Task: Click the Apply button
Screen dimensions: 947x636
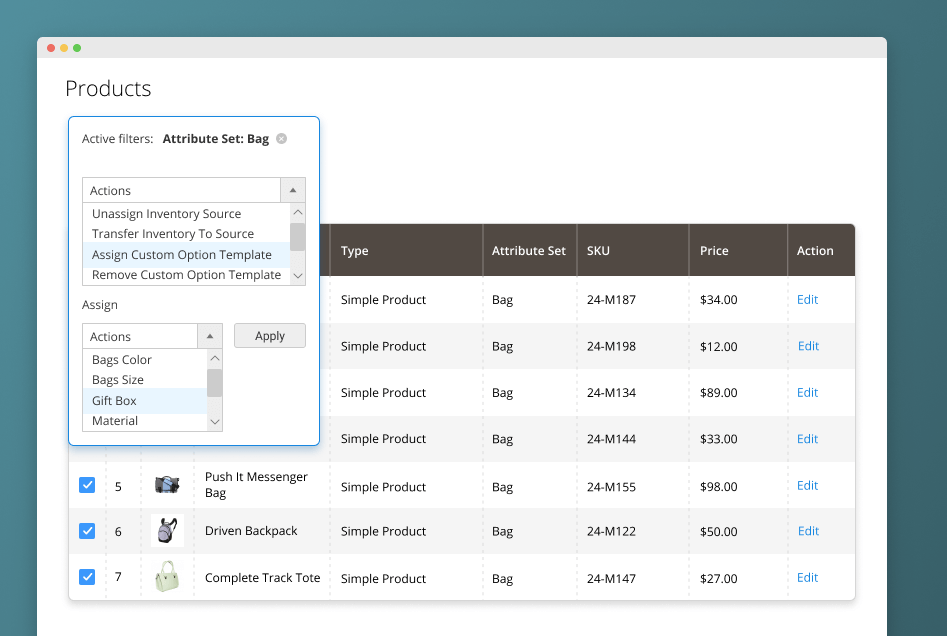Action: (x=269, y=336)
